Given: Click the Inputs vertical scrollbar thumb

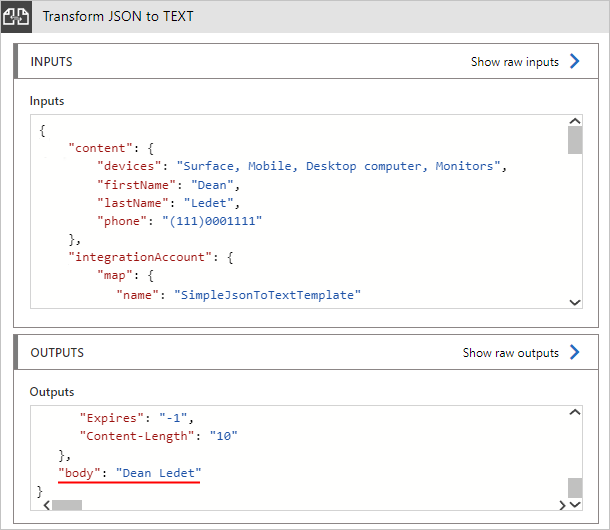Looking at the screenshot, I should click(x=575, y=140).
